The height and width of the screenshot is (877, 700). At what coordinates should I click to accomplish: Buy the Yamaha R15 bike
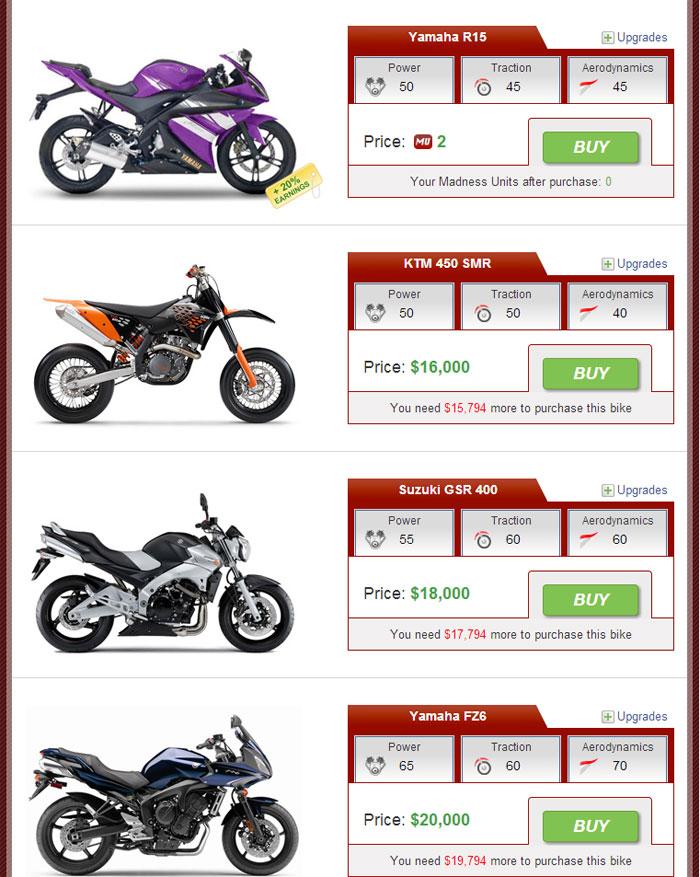(x=590, y=148)
